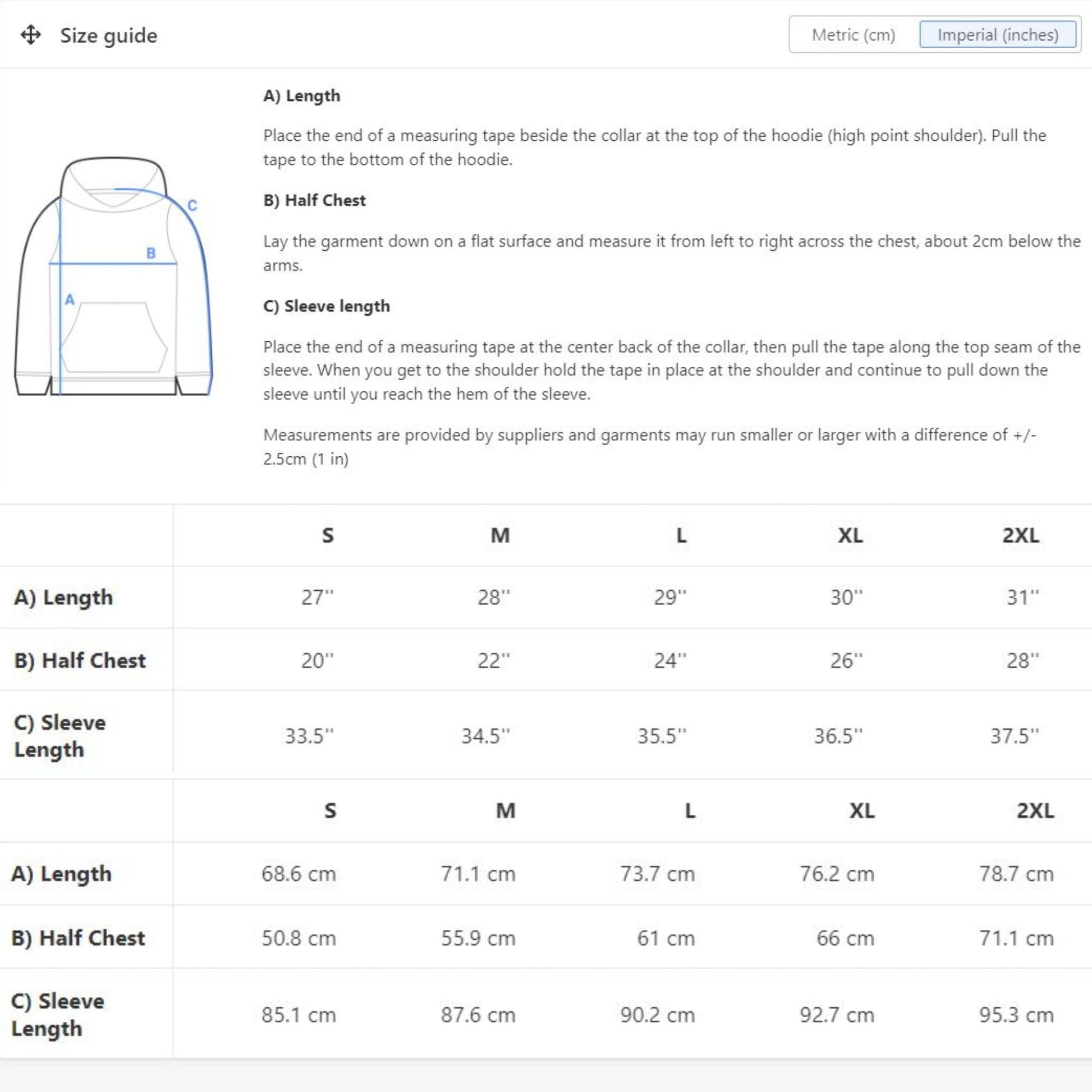The width and height of the screenshot is (1092, 1092).
Task: Click the bold 'A) Length' instruction heading
Action: [302, 95]
